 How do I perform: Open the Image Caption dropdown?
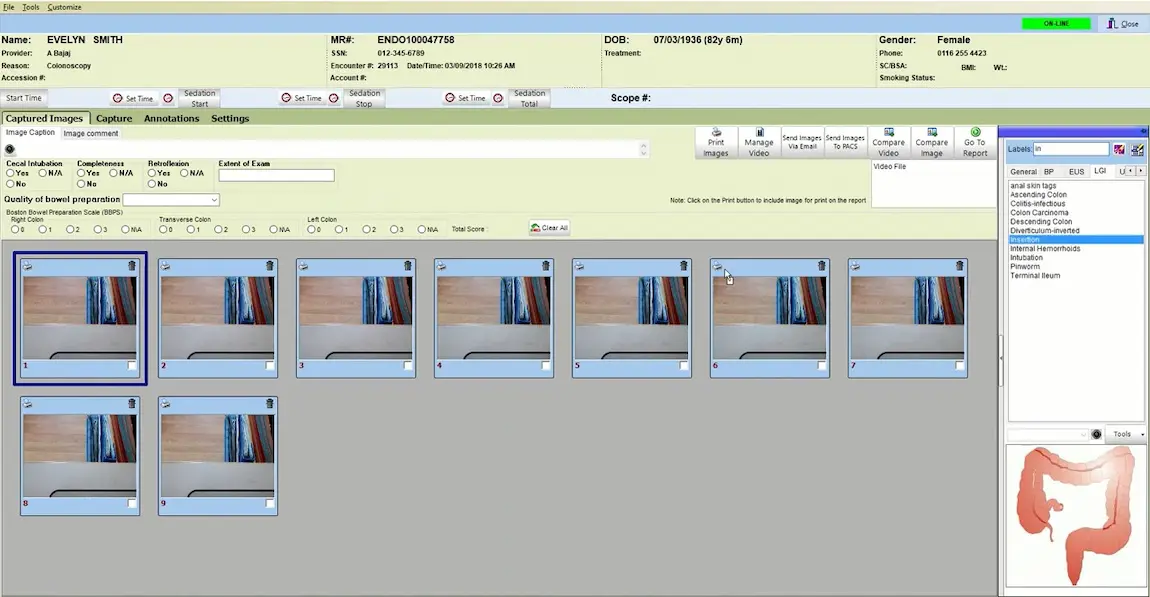coord(645,148)
